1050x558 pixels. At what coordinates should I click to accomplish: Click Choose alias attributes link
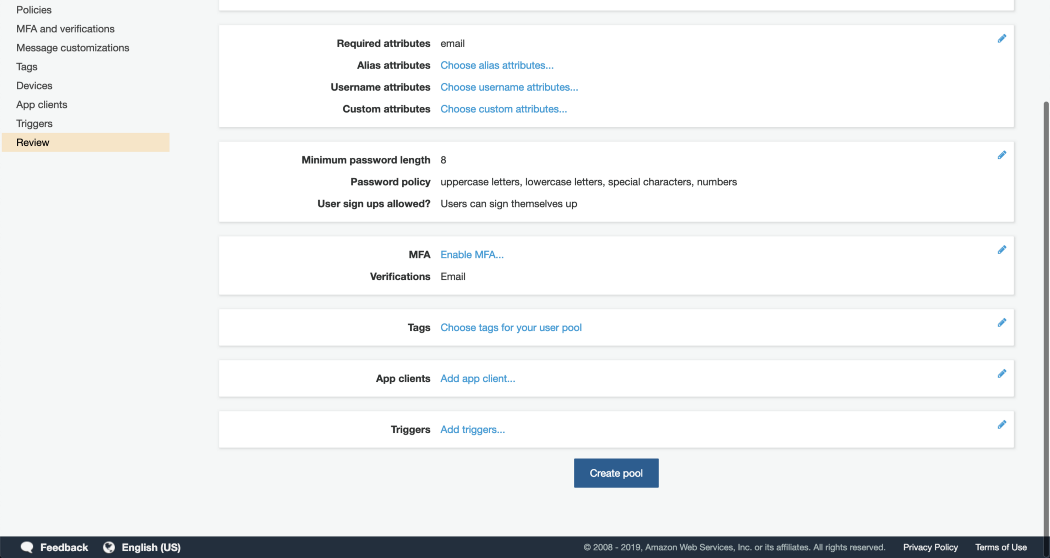point(497,65)
